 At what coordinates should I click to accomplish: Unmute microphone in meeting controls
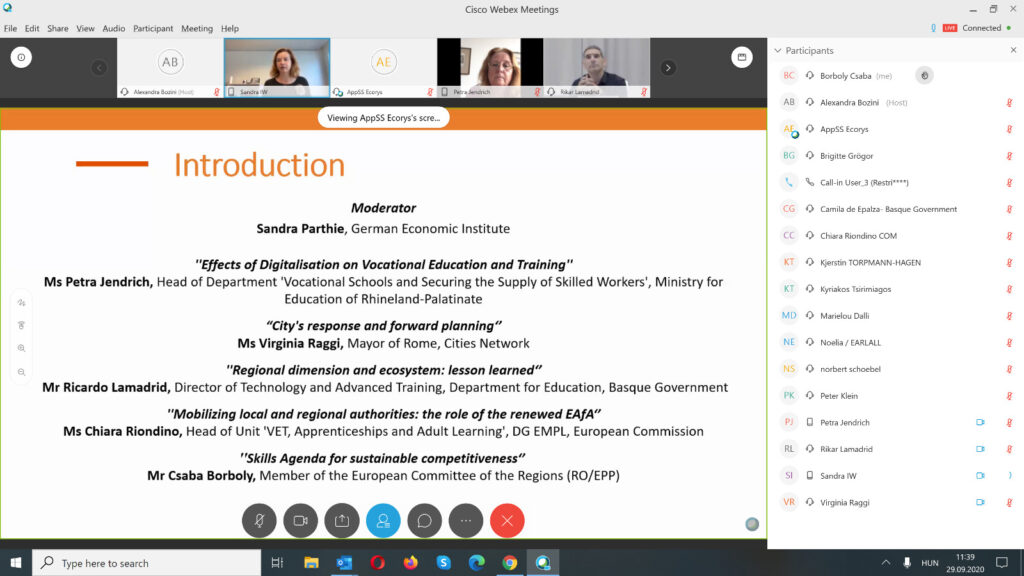(x=259, y=520)
